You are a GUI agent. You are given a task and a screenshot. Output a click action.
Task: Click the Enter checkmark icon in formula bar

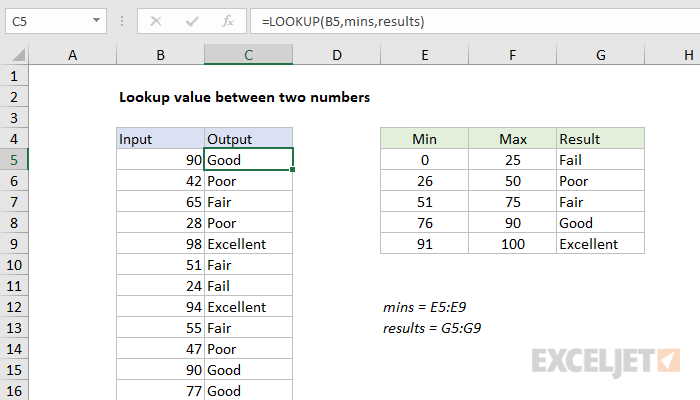point(192,21)
